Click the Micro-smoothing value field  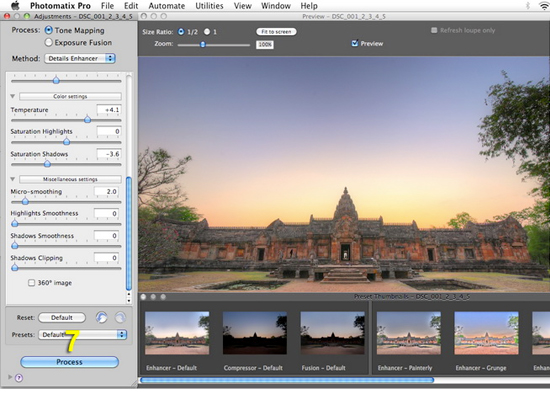pyautogui.click(x=106, y=192)
